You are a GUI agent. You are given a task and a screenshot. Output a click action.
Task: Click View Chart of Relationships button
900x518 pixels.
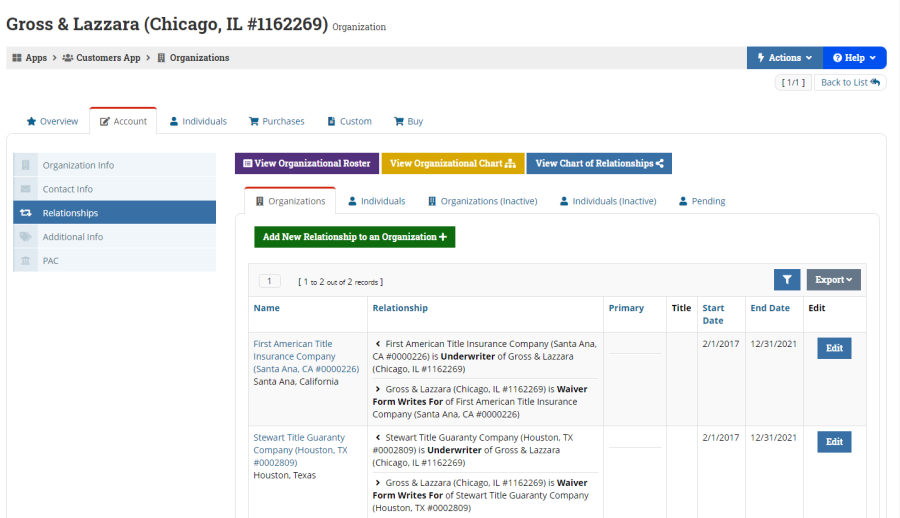click(x=599, y=163)
